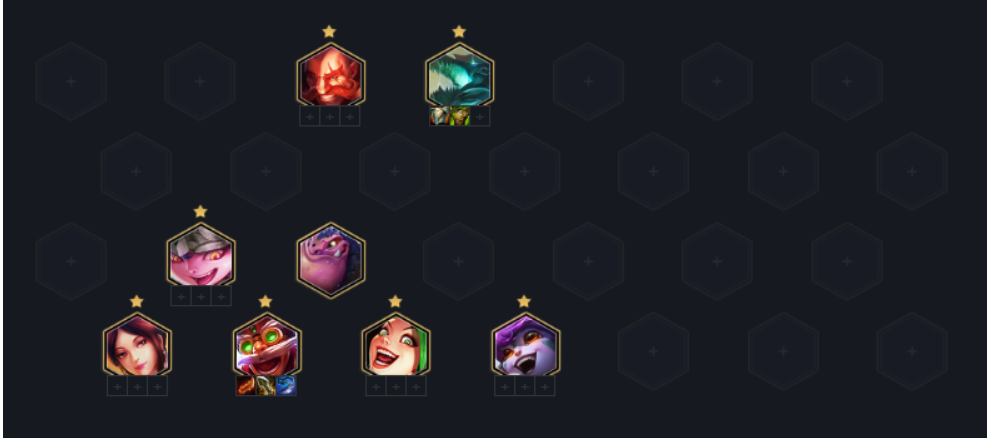Click the blue item equipped on Ziggs
987x438 pixels.
[286, 386]
